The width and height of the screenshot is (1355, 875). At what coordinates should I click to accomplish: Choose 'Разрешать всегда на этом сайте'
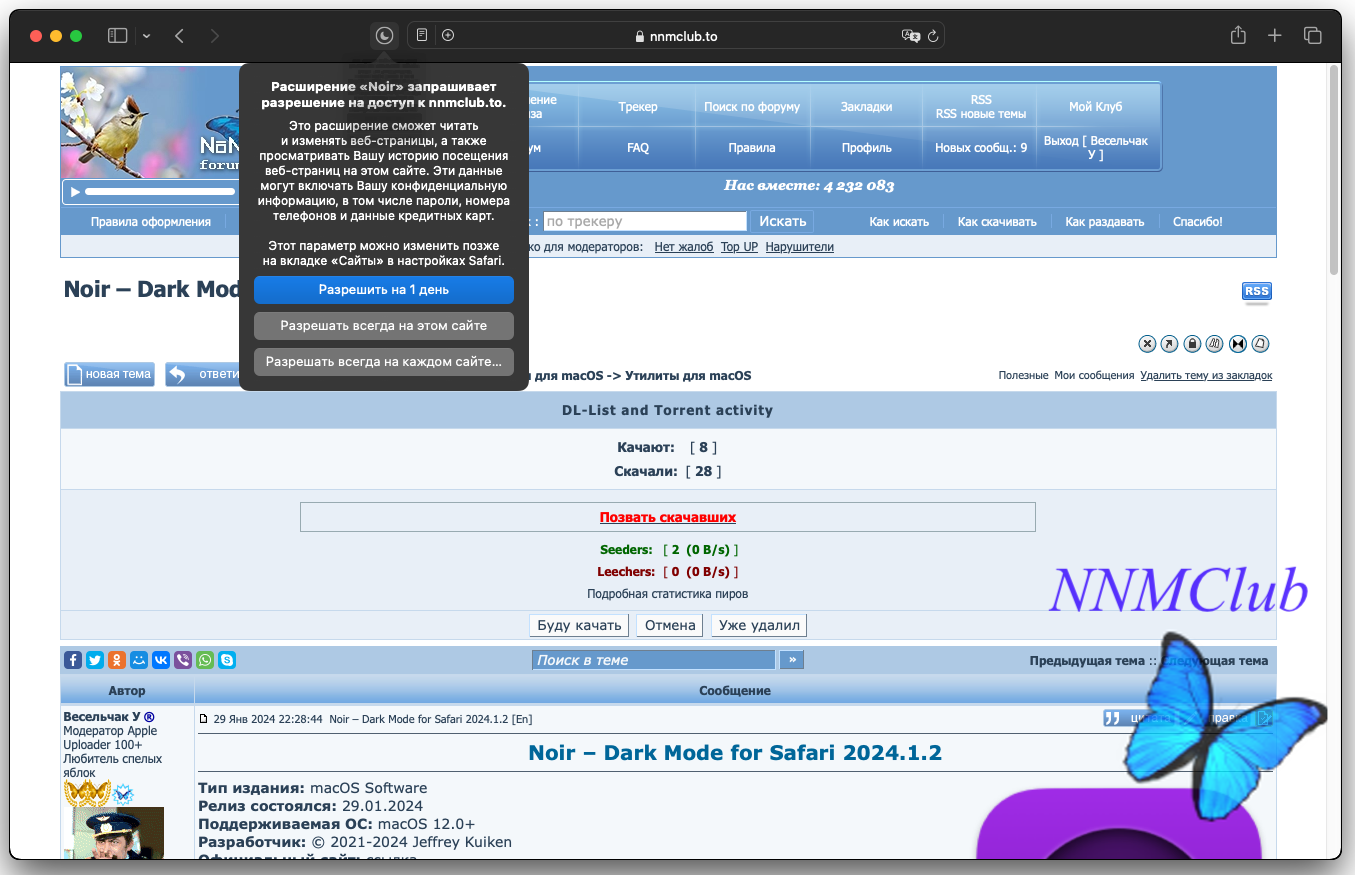[384, 326]
